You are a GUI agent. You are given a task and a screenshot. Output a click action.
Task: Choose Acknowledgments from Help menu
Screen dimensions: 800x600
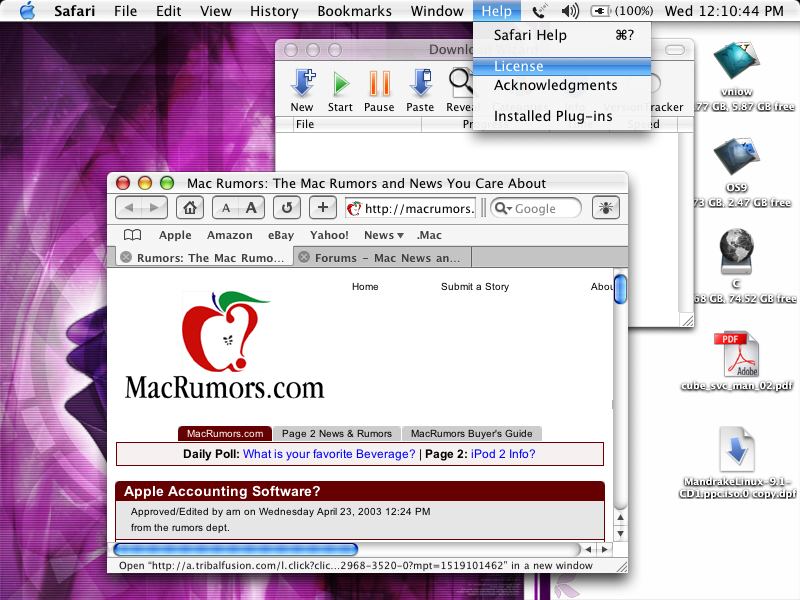(562, 85)
